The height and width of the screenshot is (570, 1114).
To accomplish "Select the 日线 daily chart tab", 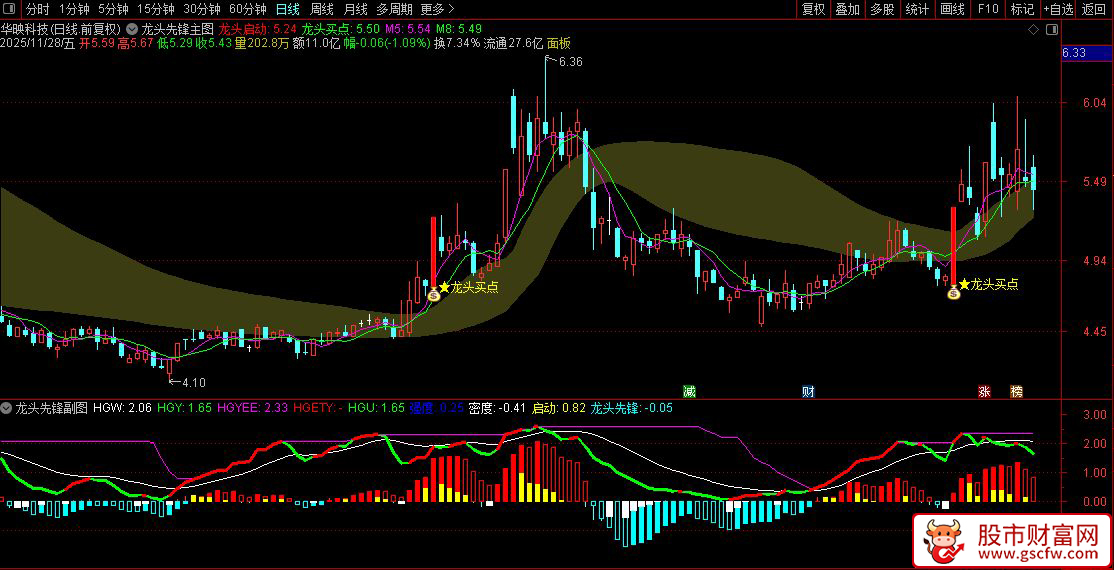I will point(288,9).
